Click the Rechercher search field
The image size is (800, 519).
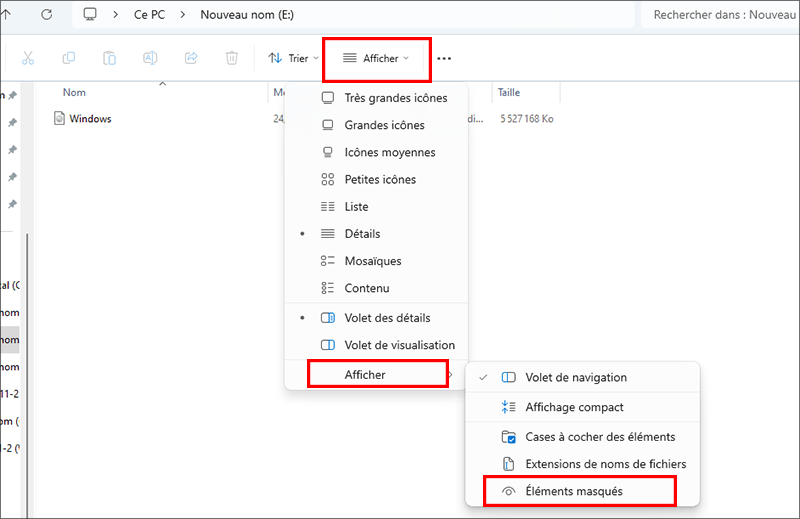pyautogui.click(x=720, y=15)
